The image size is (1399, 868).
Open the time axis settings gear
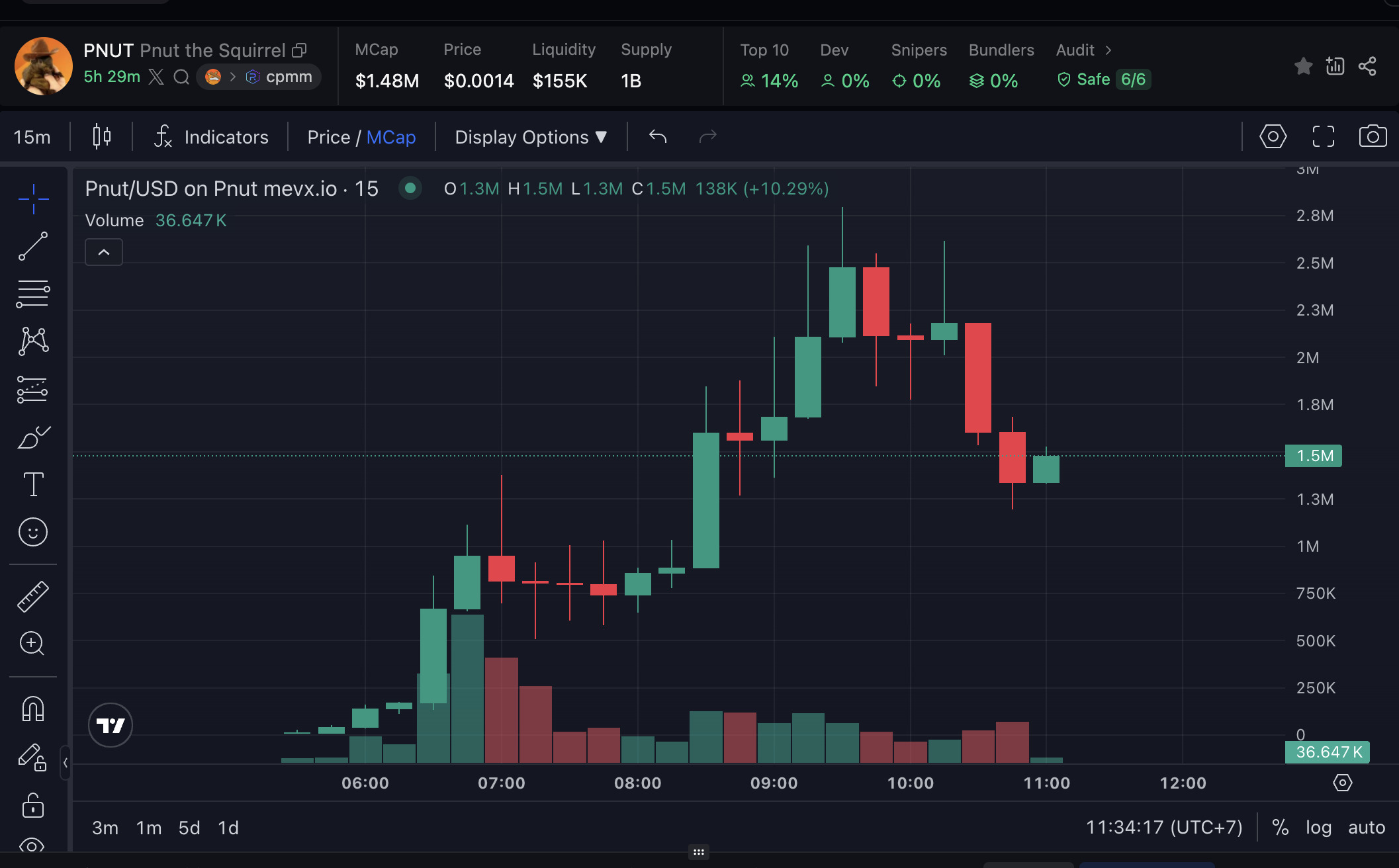point(1342,783)
